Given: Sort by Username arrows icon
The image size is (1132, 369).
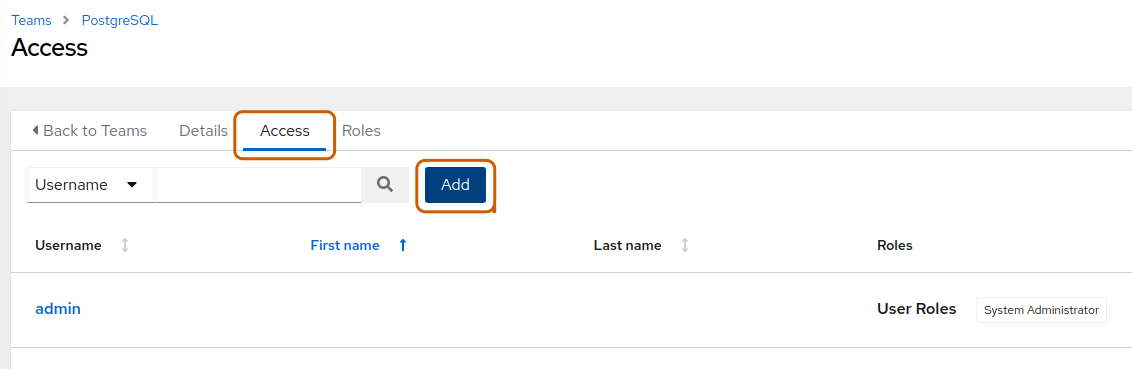Looking at the screenshot, I should pyautogui.click(x=125, y=246).
